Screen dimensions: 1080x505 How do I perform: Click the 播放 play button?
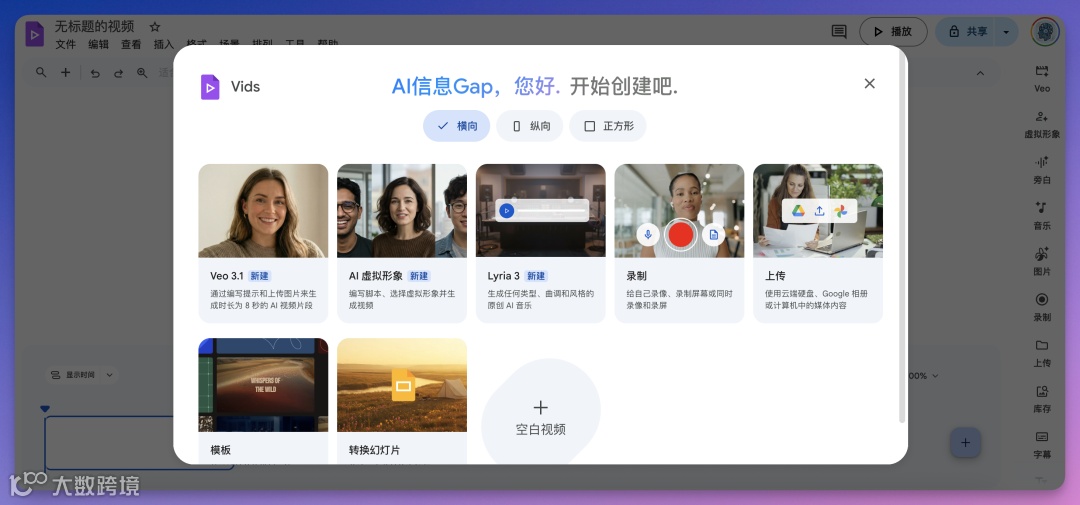(x=893, y=32)
